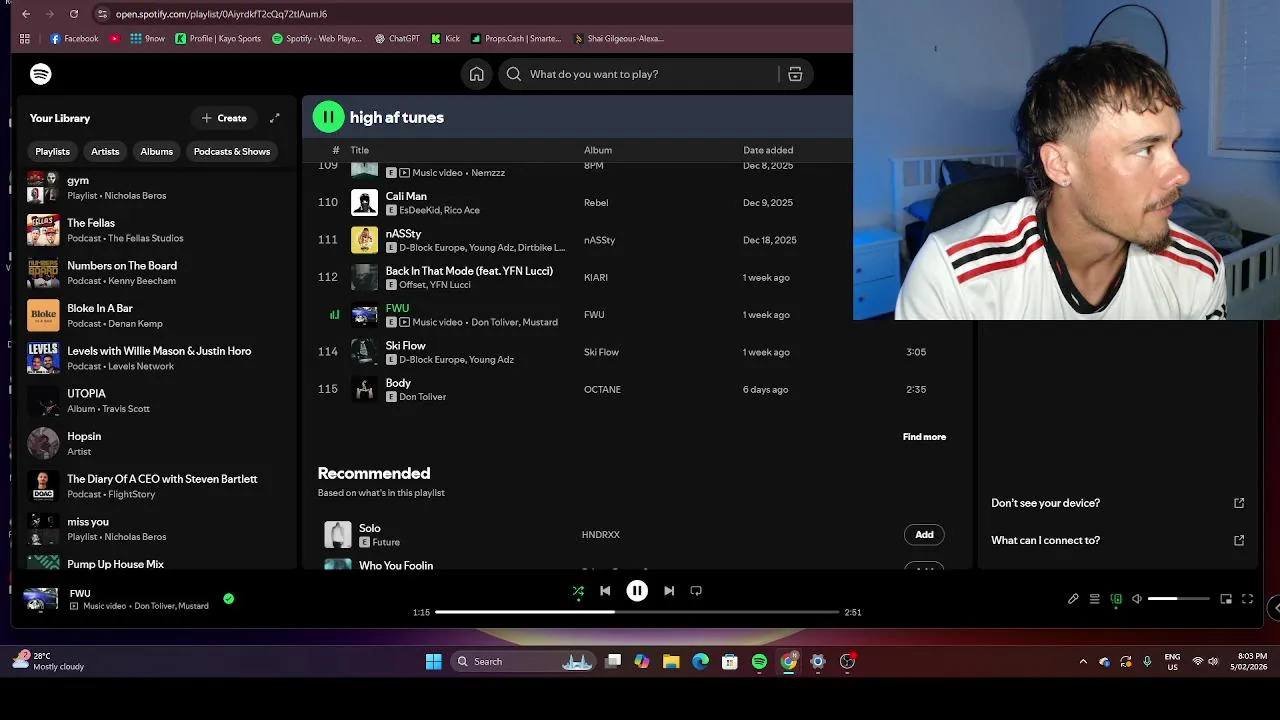The height and width of the screenshot is (720, 1280).
Task: Go back in the browser toolbar
Action: tap(26, 14)
